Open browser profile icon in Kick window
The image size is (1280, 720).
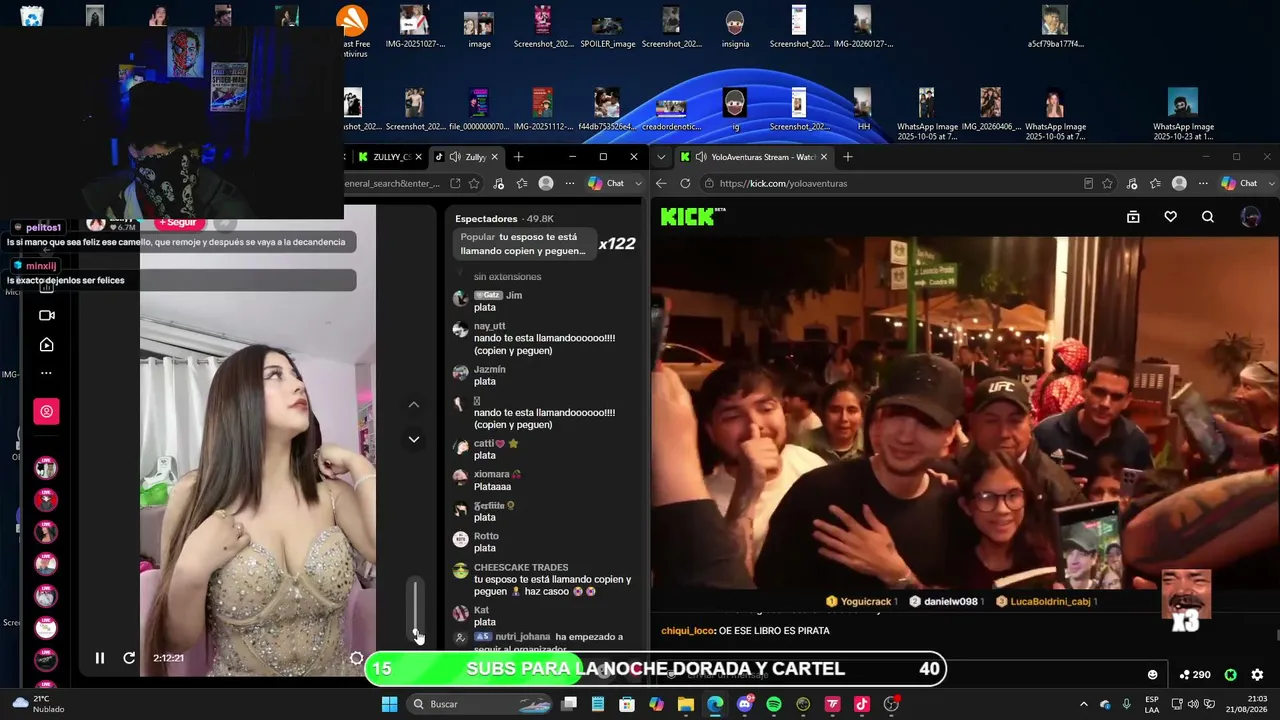[x=1180, y=183]
